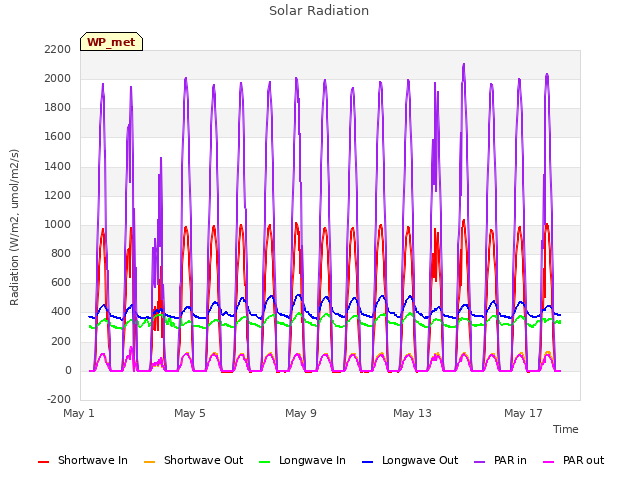
Task: Click the Radiation y-axis title
Action: click(14, 227)
